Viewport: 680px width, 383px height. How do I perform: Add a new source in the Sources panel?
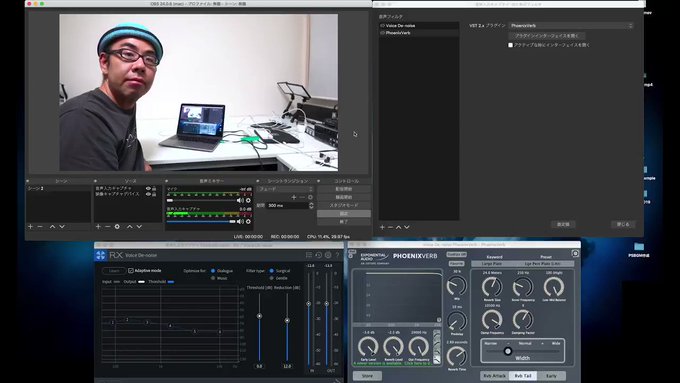[x=98, y=226]
